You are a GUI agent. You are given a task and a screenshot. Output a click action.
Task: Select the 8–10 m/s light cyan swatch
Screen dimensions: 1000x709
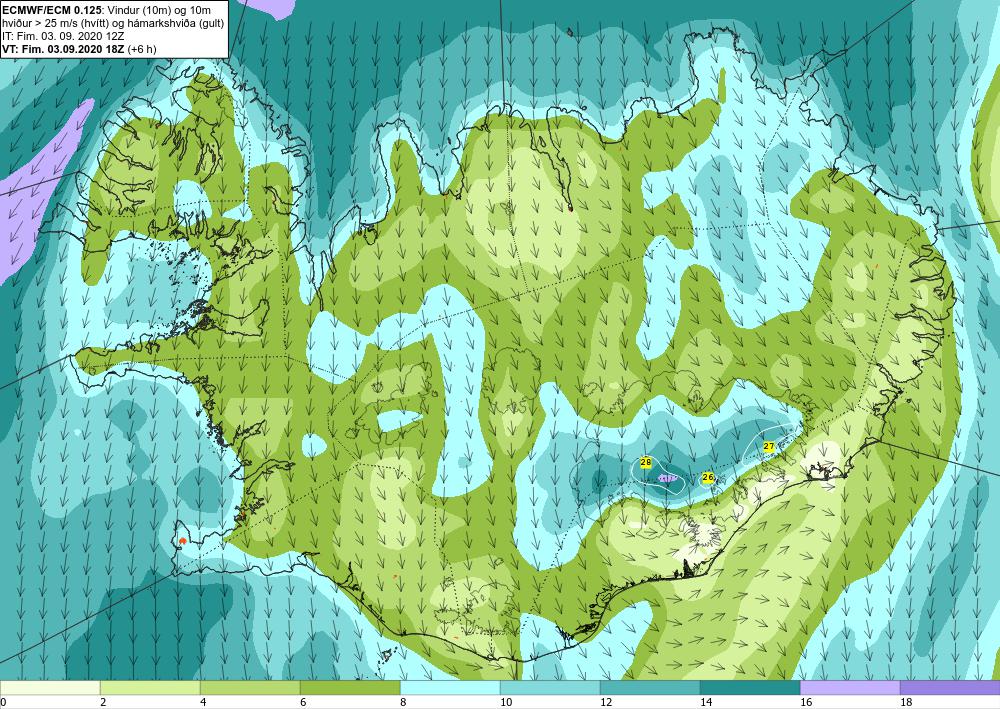pos(450,688)
